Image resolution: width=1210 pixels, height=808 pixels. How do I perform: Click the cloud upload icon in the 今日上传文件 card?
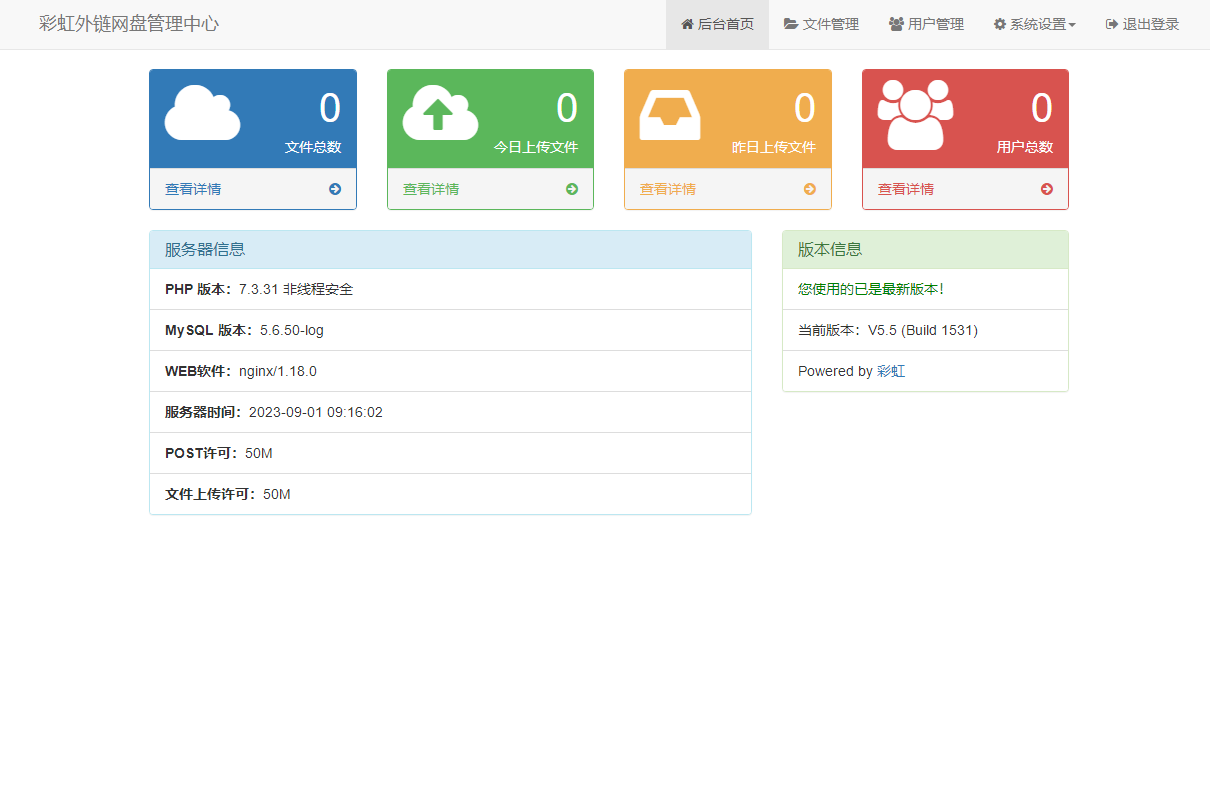click(x=440, y=113)
